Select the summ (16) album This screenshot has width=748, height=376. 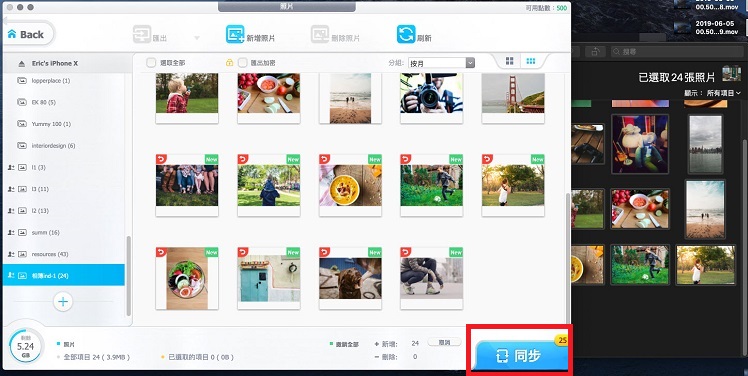tap(63, 232)
